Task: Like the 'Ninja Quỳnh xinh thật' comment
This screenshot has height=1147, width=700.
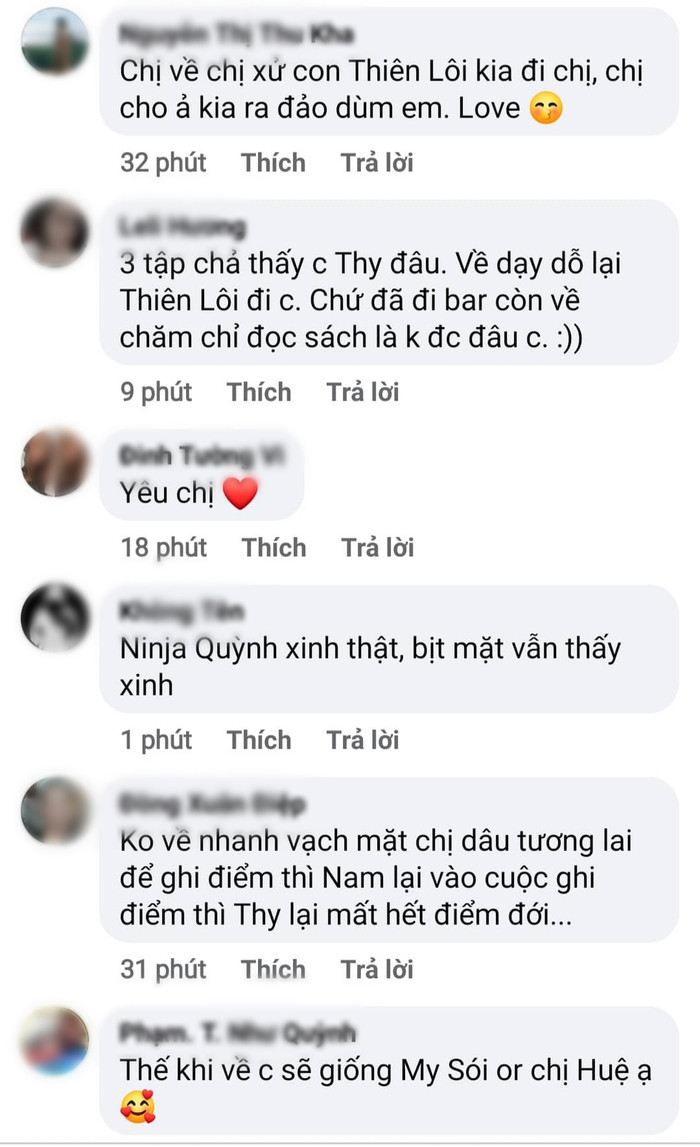Action: [259, 740]
